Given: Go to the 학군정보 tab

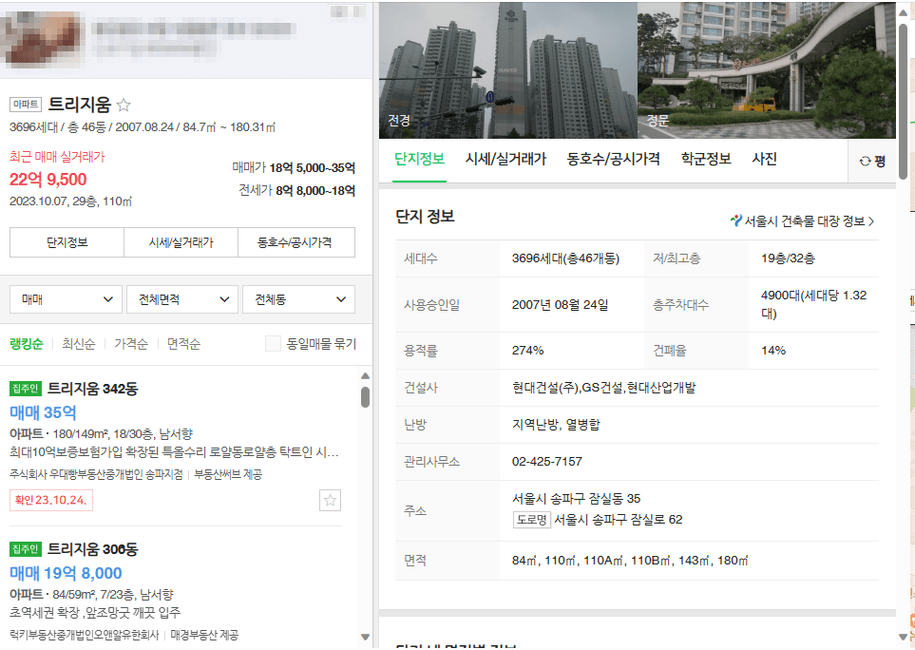Looking at the screenshot, I should coord(706,159).
